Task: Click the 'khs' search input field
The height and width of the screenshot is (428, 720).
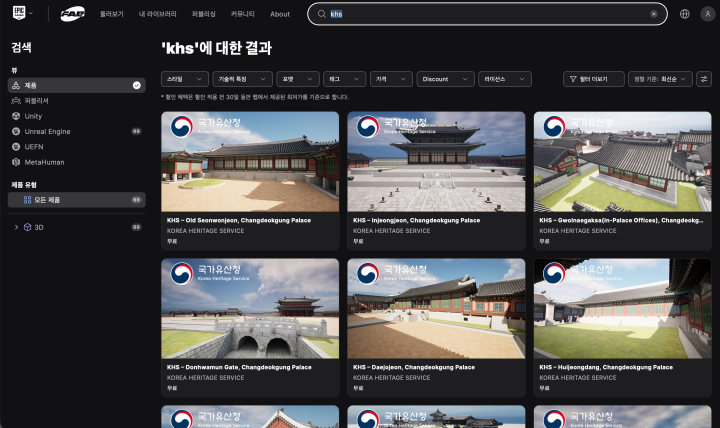Action: (x=487, y=14)
